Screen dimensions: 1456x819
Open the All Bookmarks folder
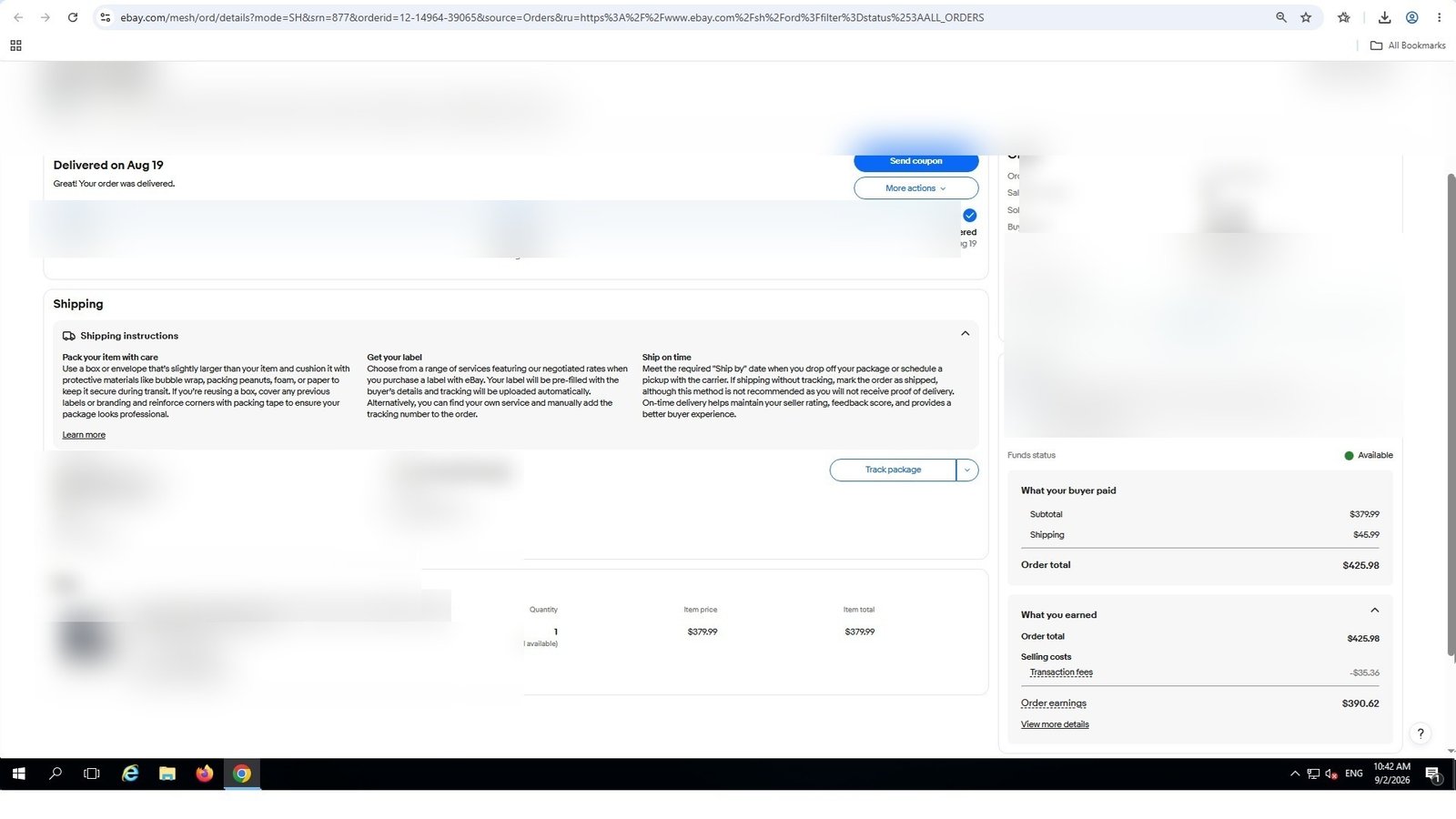point(1408,45)
